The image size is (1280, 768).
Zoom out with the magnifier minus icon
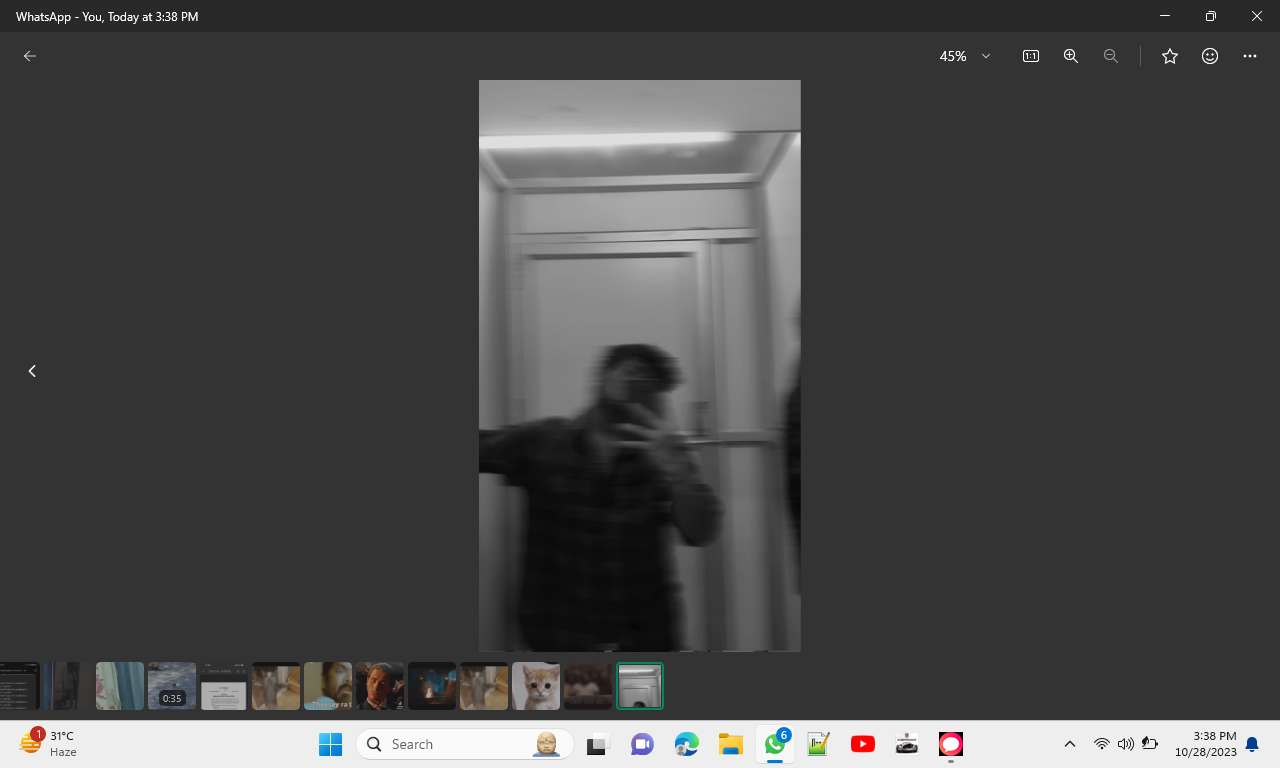pos(1111,56)
